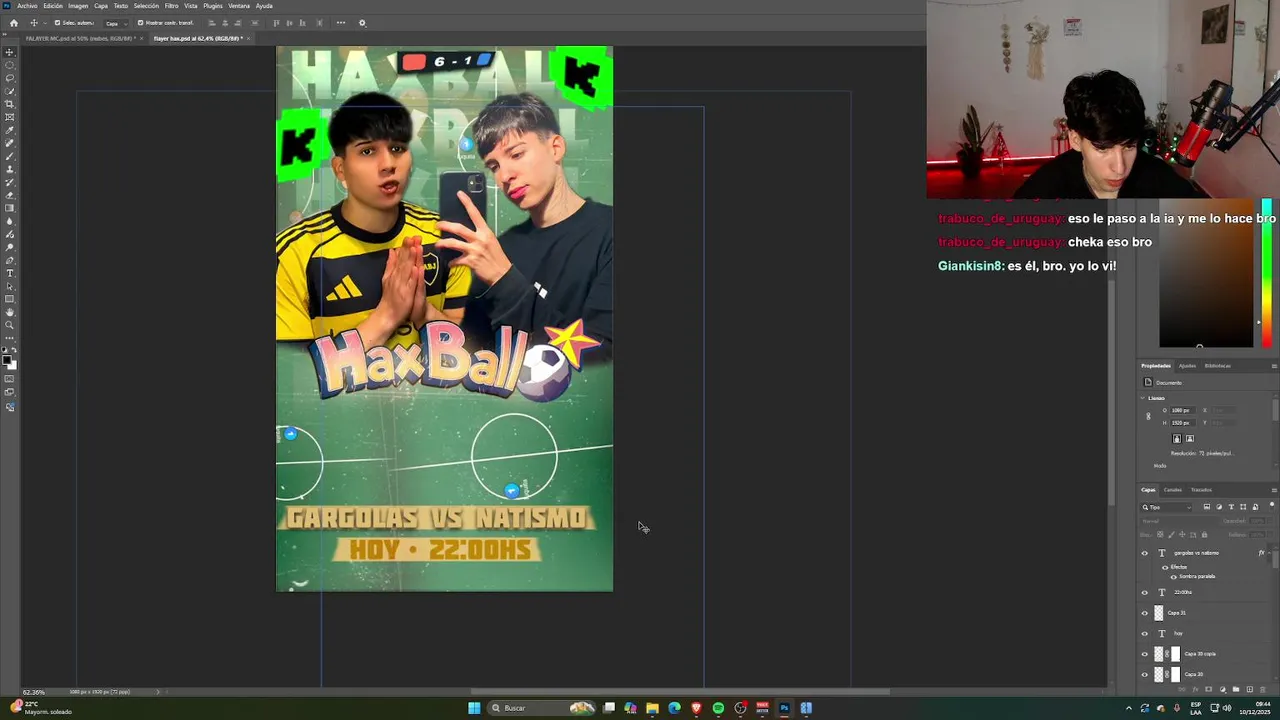Create a new layer icon
This screenshot has height=720, width=1280.
point(1249,689)
